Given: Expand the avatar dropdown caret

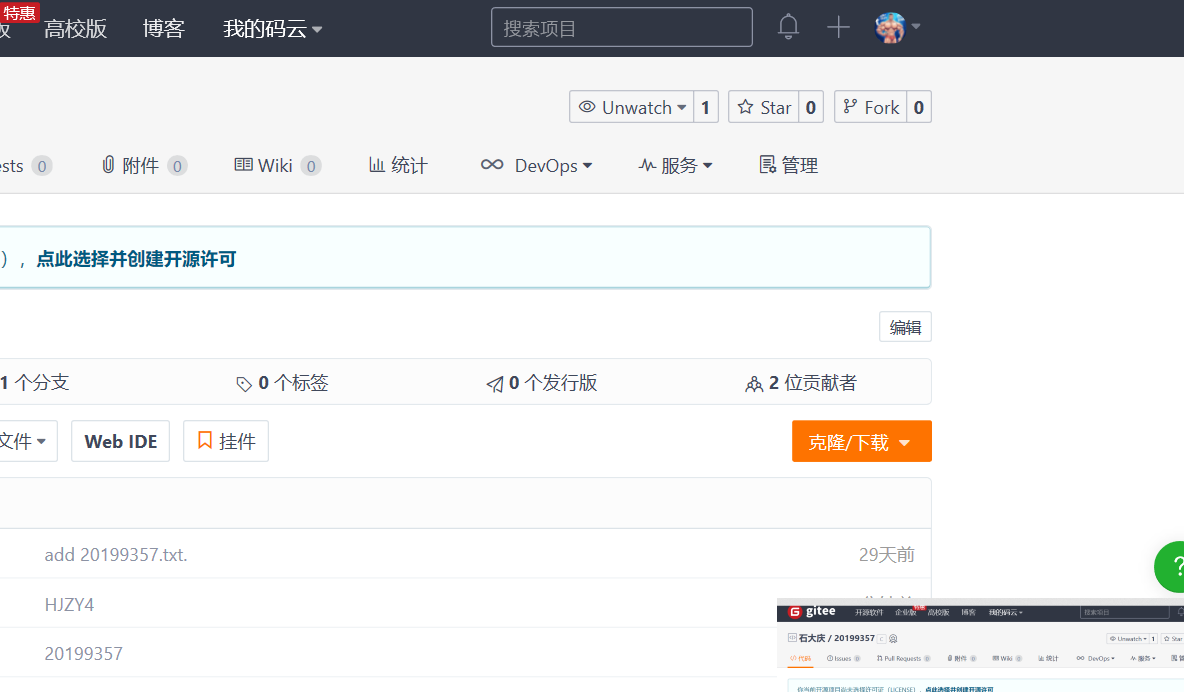Looking at the screenshot, I should click(916, 26).
